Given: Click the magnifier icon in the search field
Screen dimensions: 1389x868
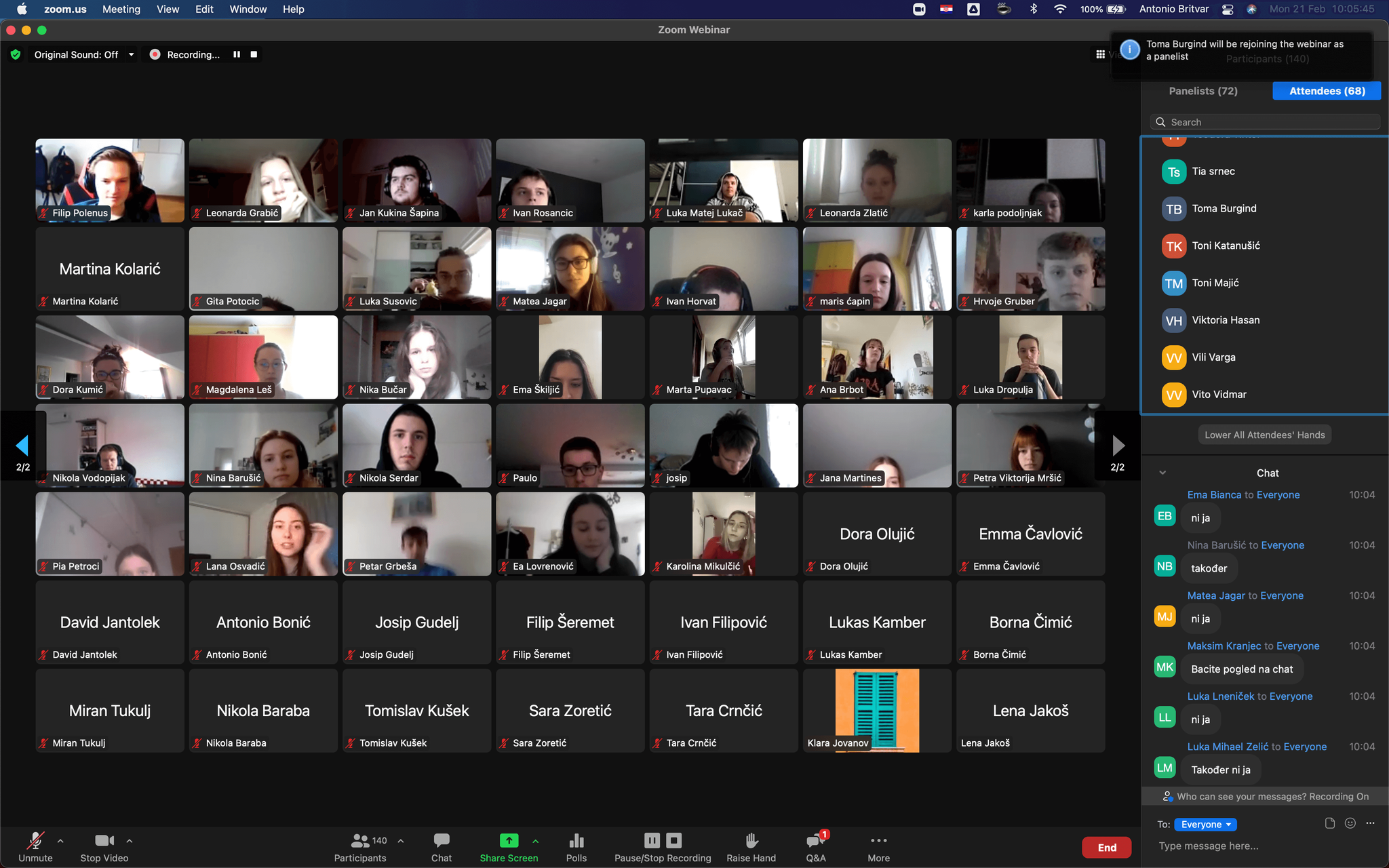Looking at the screenshot, I should (1160, 122).
